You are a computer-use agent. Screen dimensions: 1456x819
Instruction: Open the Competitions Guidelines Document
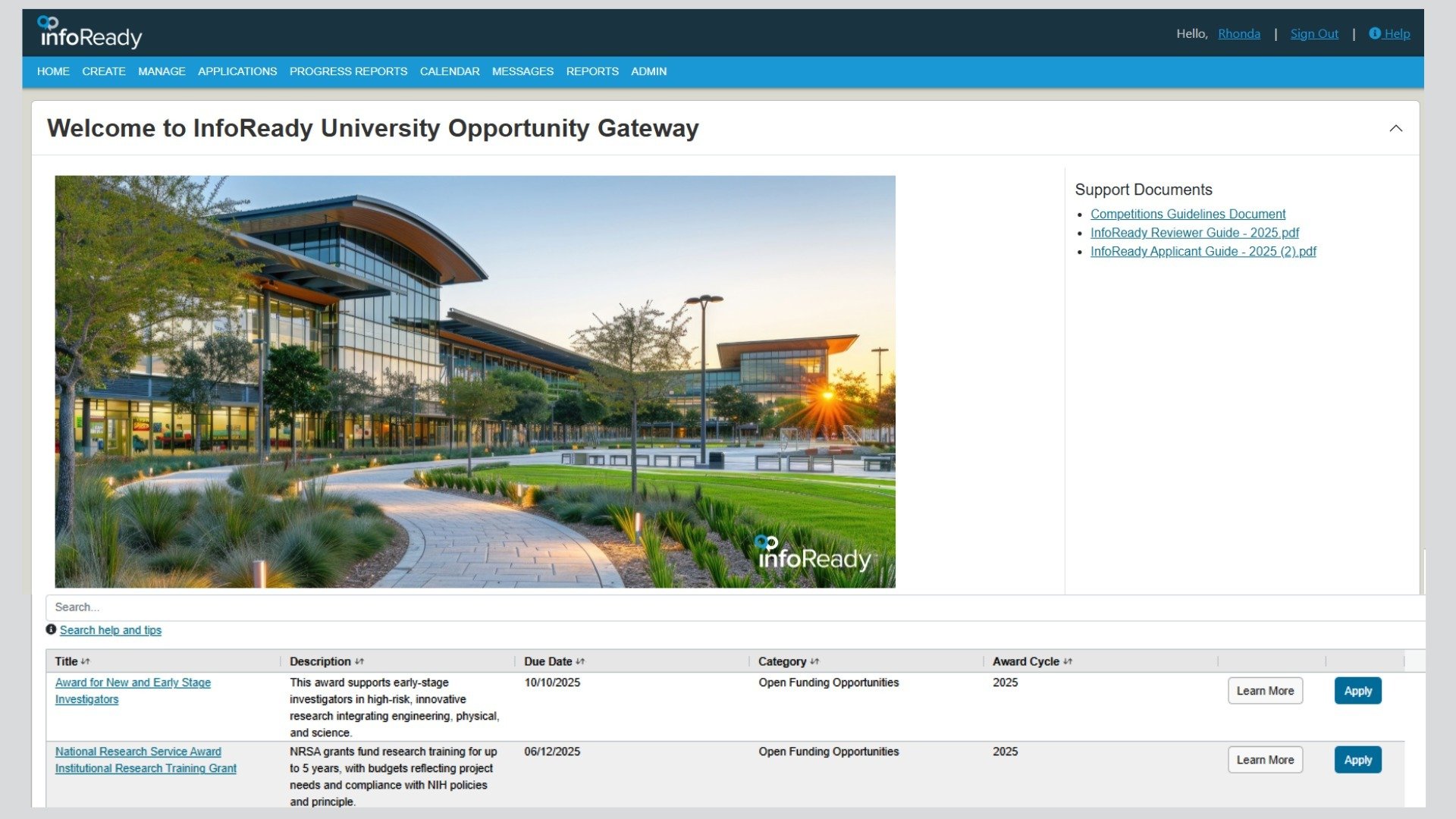1188,214
